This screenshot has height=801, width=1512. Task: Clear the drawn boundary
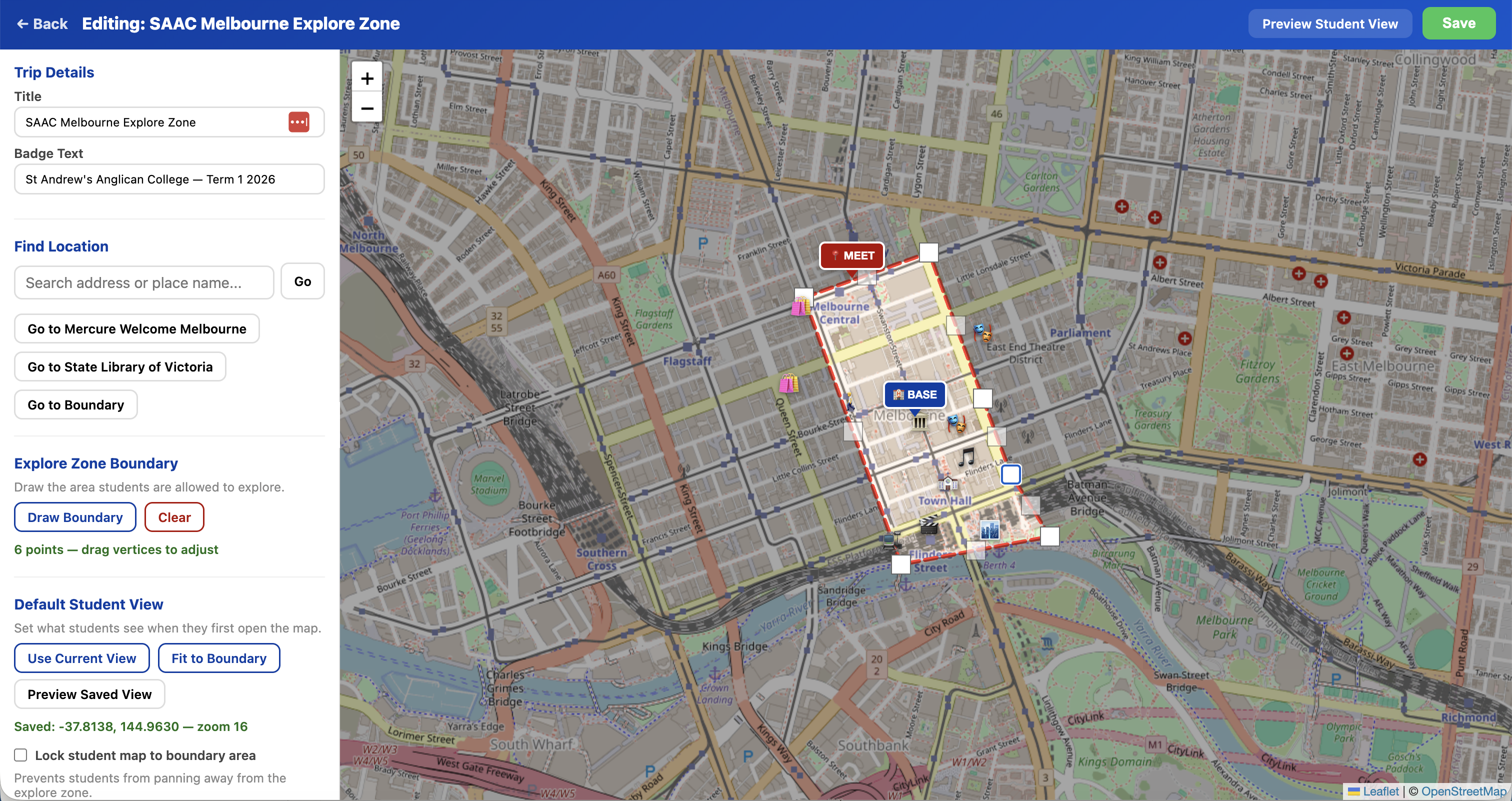click(x=174, y=517)
